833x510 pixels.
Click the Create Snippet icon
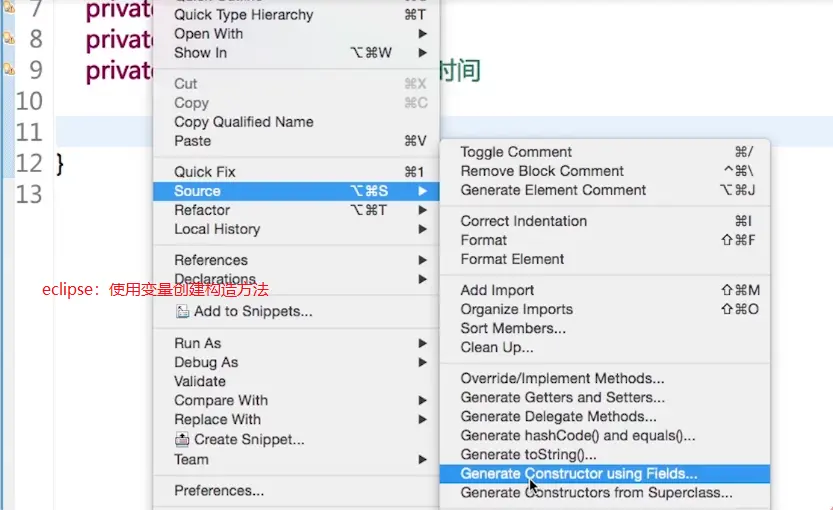coord(182,439)
